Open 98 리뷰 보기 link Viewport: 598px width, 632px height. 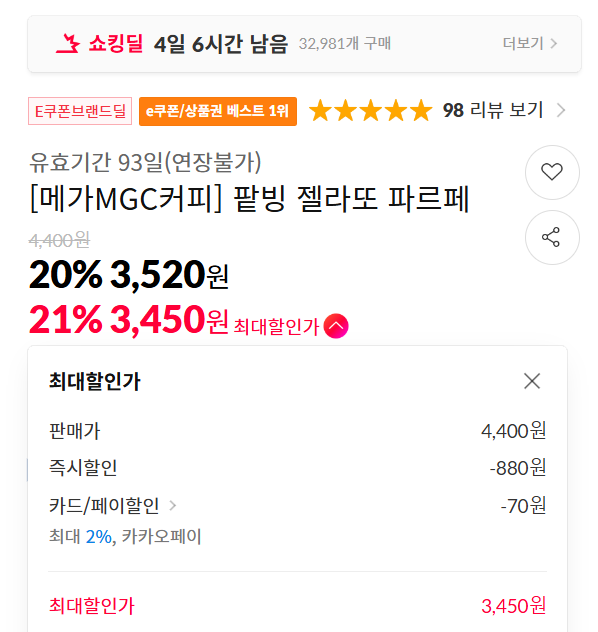(x=493, y=110)
